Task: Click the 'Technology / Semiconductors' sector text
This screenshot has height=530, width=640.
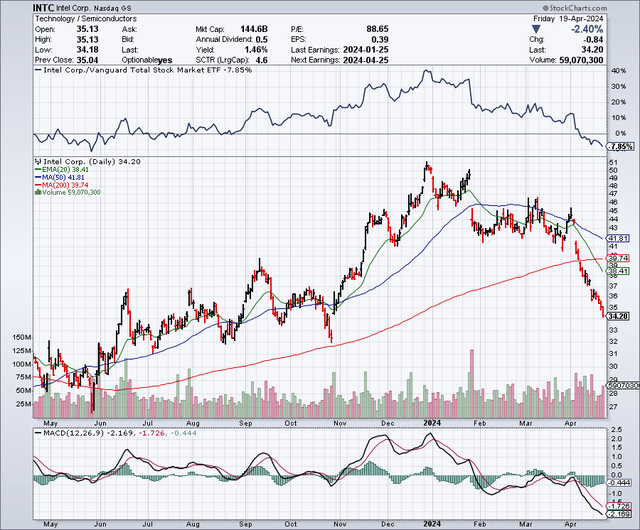Action: [86, 19]
